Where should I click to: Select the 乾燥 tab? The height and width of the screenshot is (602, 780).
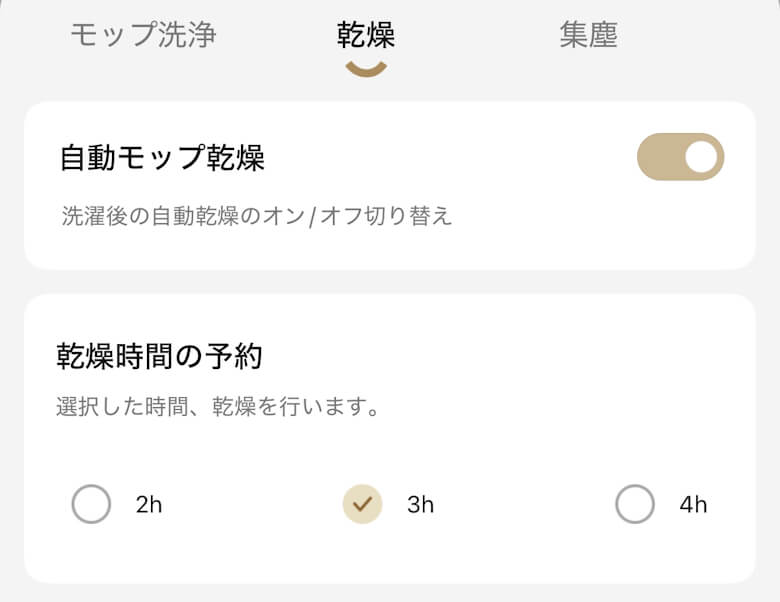(x=366, y=35)
